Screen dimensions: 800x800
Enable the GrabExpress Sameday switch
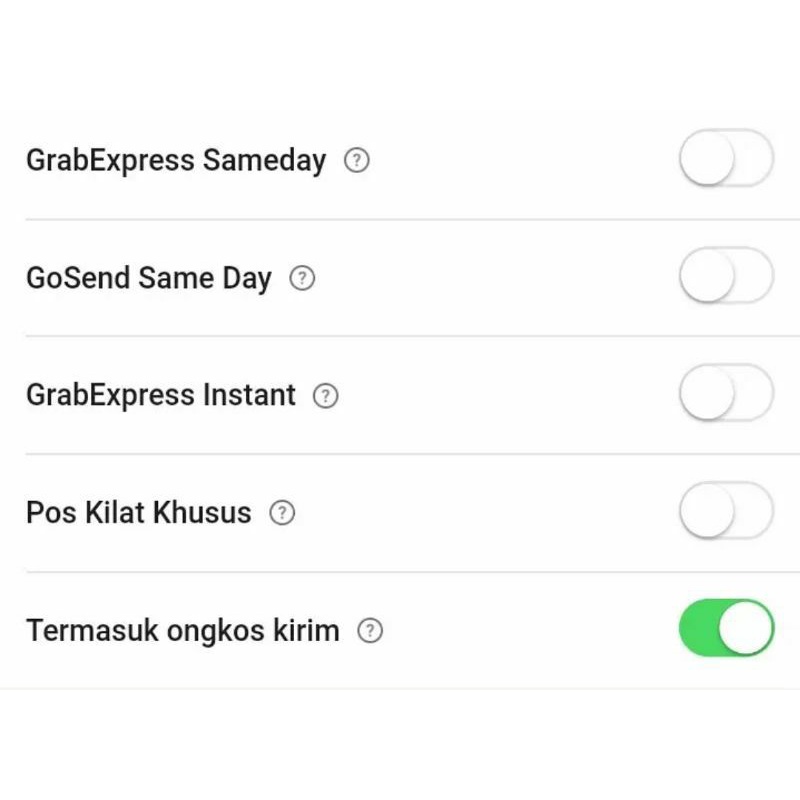[726, 158]
